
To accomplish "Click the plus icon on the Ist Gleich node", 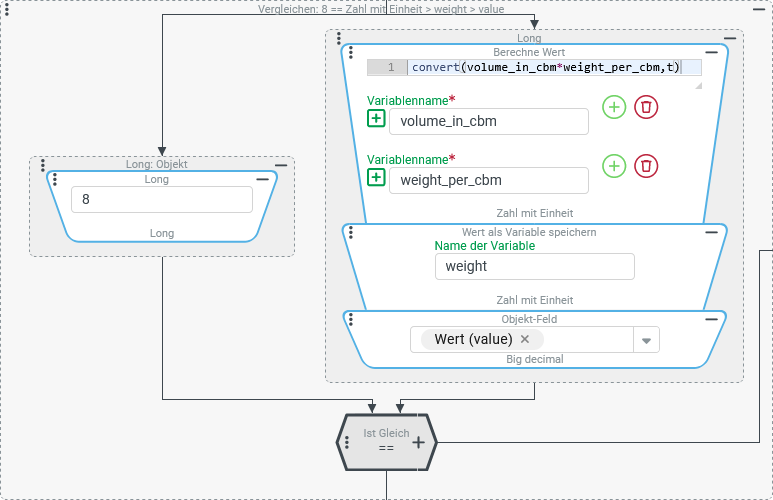I will pos(418,441).
